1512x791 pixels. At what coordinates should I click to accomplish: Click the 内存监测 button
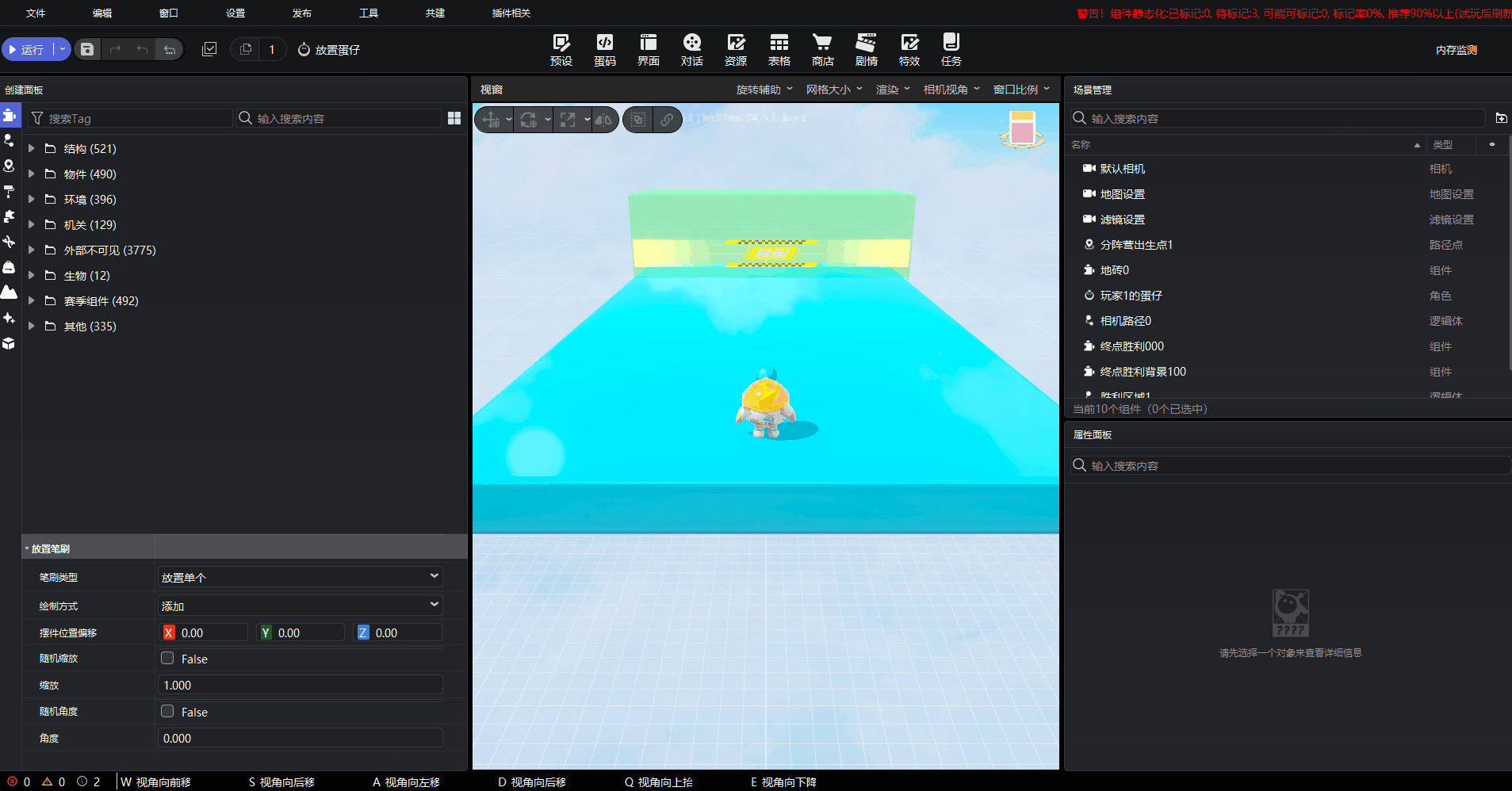[x=1456, y=50]
